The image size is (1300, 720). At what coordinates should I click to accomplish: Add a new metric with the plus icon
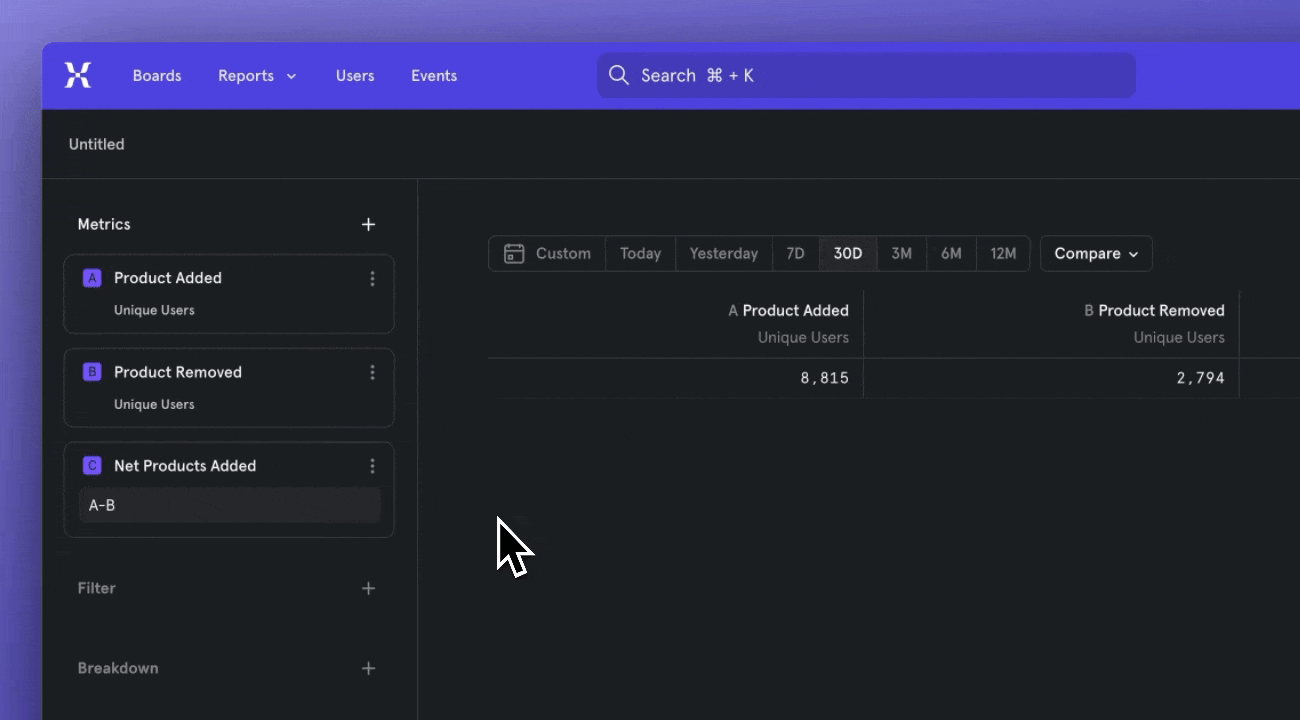(368, 224)
